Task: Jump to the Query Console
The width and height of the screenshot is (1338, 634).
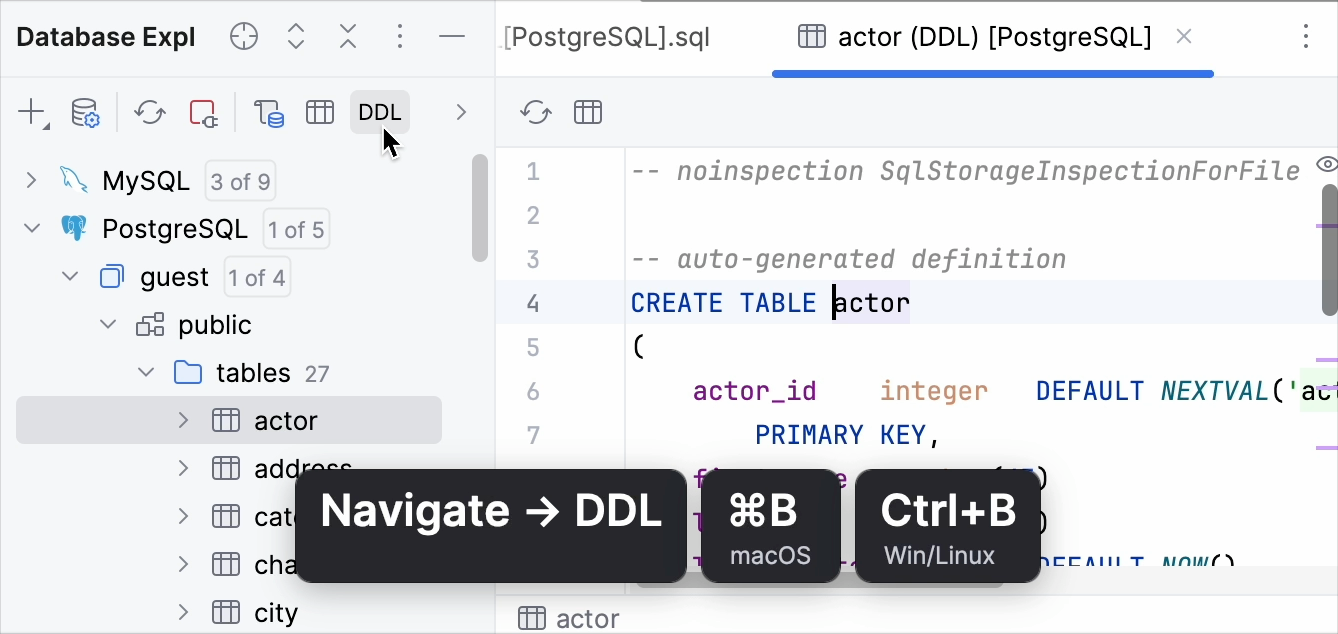Action: [x=268, y=112]
